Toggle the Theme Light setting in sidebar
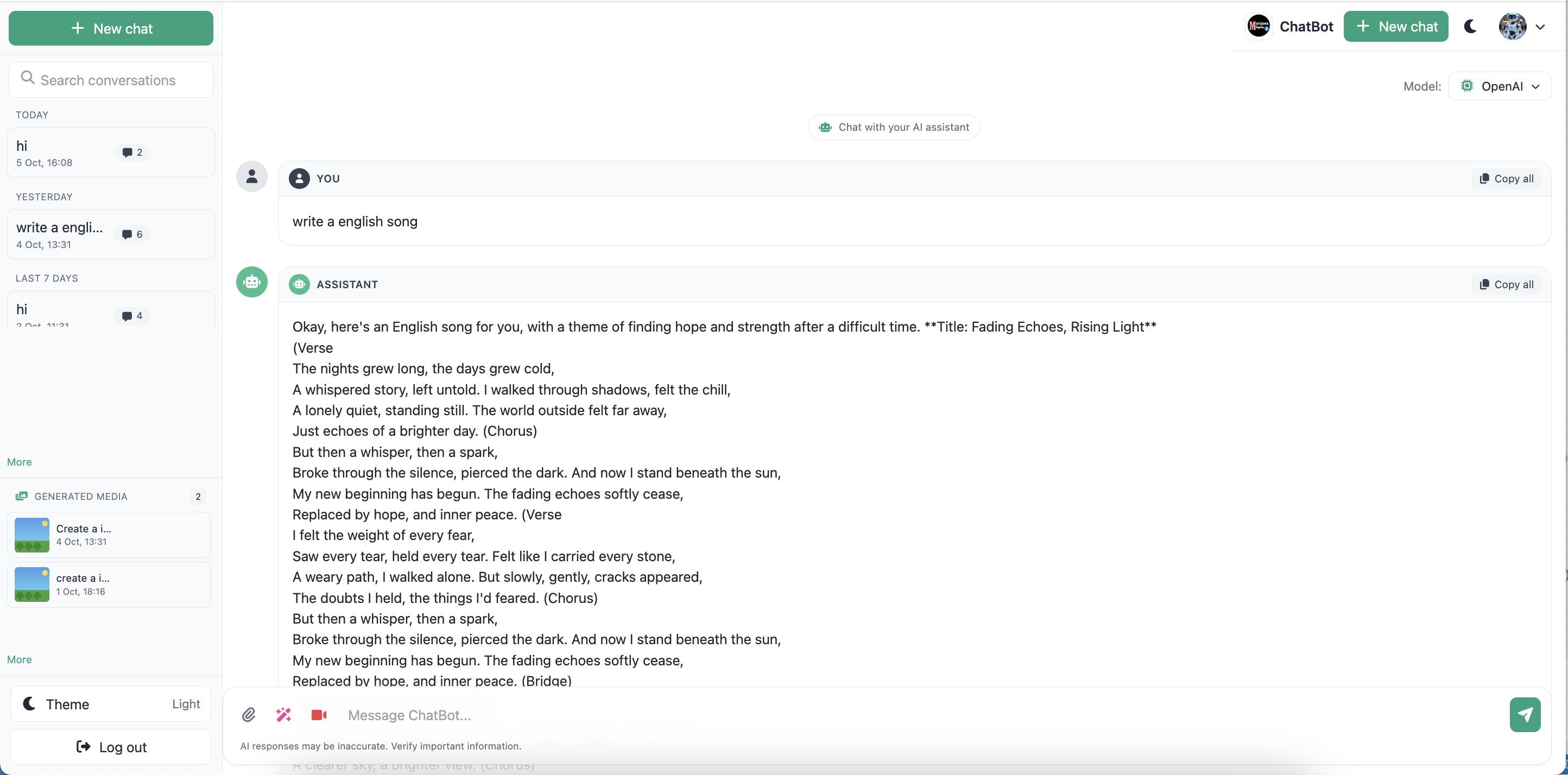 click(x=111, y=704)
